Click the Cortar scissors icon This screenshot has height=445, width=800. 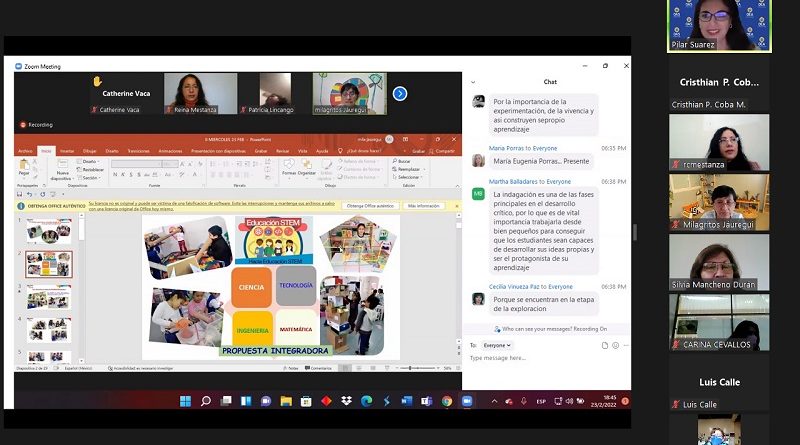[35, 162]
